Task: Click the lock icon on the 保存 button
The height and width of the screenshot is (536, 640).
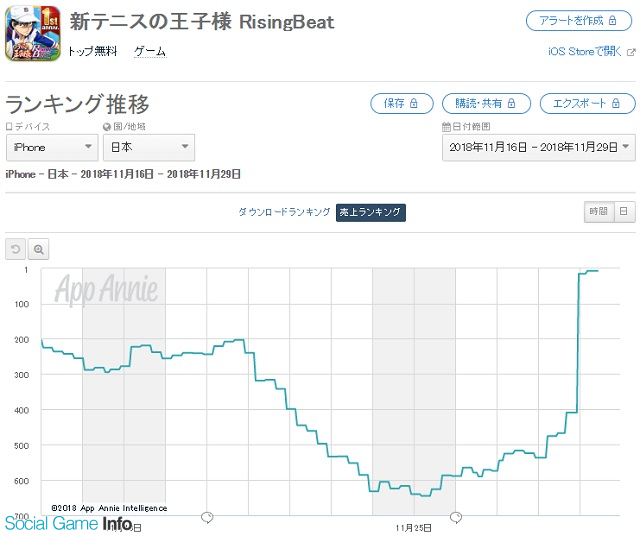Action: (413, 103)
